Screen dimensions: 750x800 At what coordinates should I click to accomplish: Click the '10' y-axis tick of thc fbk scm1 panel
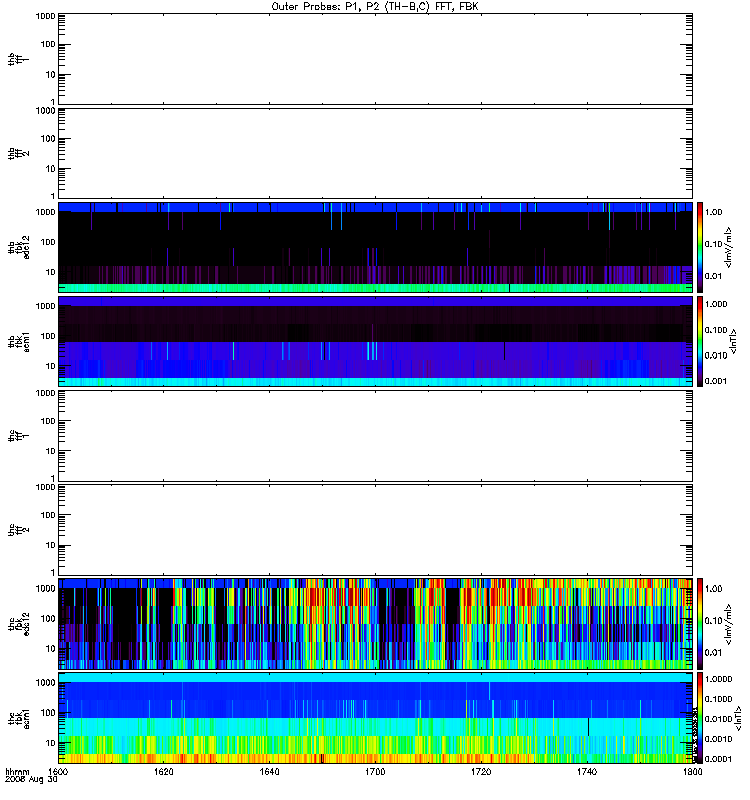tap(51, 743)
